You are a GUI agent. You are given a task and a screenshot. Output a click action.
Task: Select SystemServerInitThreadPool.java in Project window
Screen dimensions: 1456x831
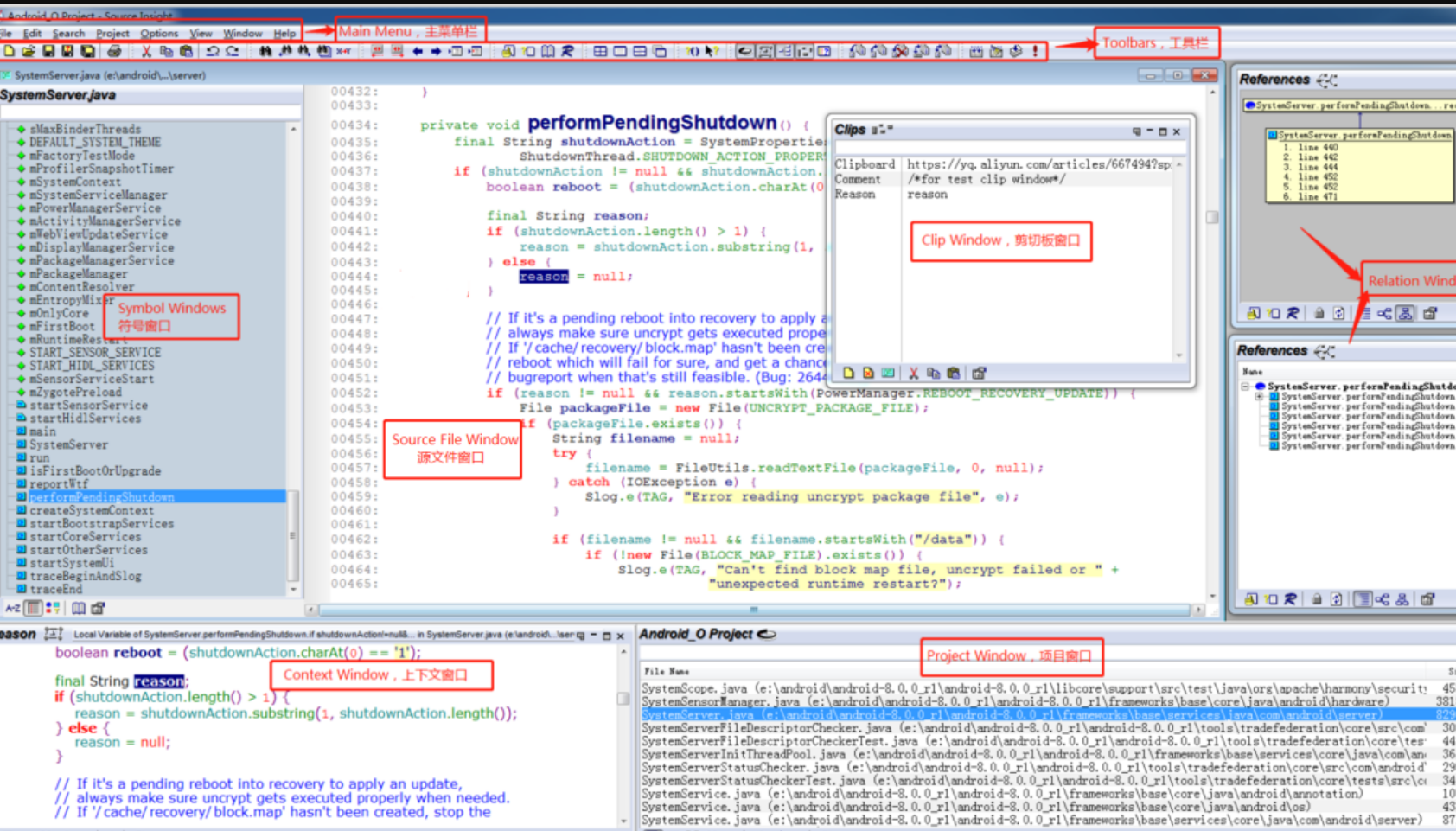pos(1048,754)
